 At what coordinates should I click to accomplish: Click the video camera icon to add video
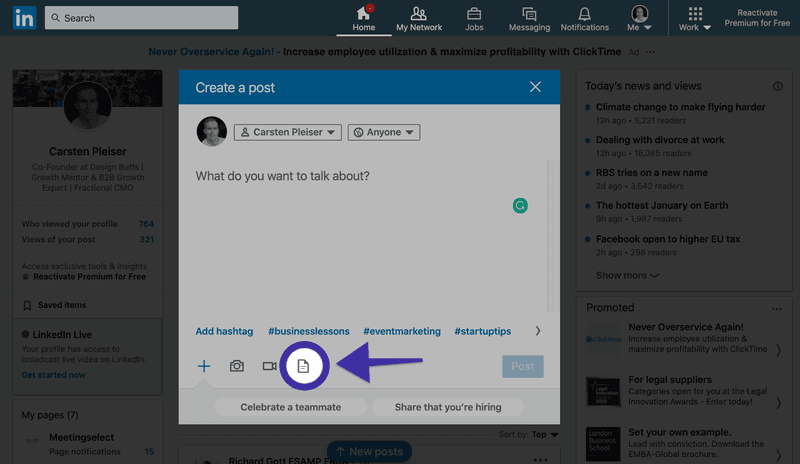point(269,366)
